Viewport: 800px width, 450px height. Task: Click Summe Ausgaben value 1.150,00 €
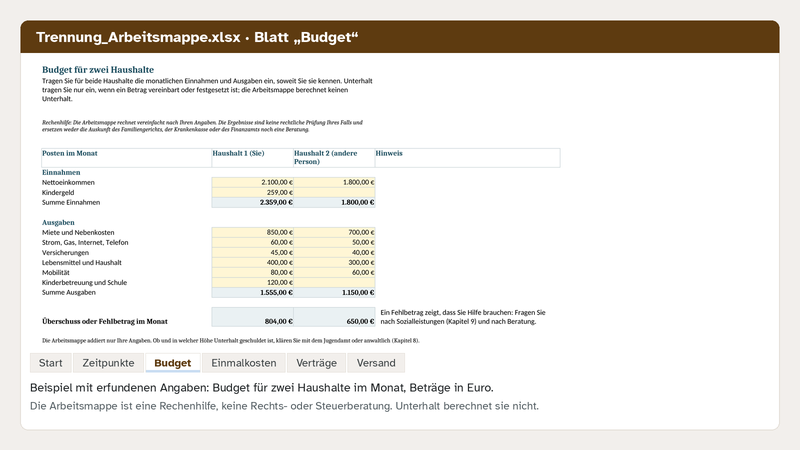tap(334, 292)
